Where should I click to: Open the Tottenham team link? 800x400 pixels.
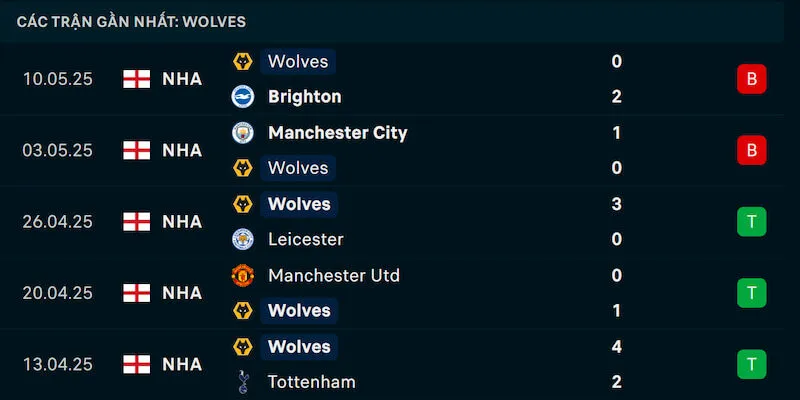[311, 382]
